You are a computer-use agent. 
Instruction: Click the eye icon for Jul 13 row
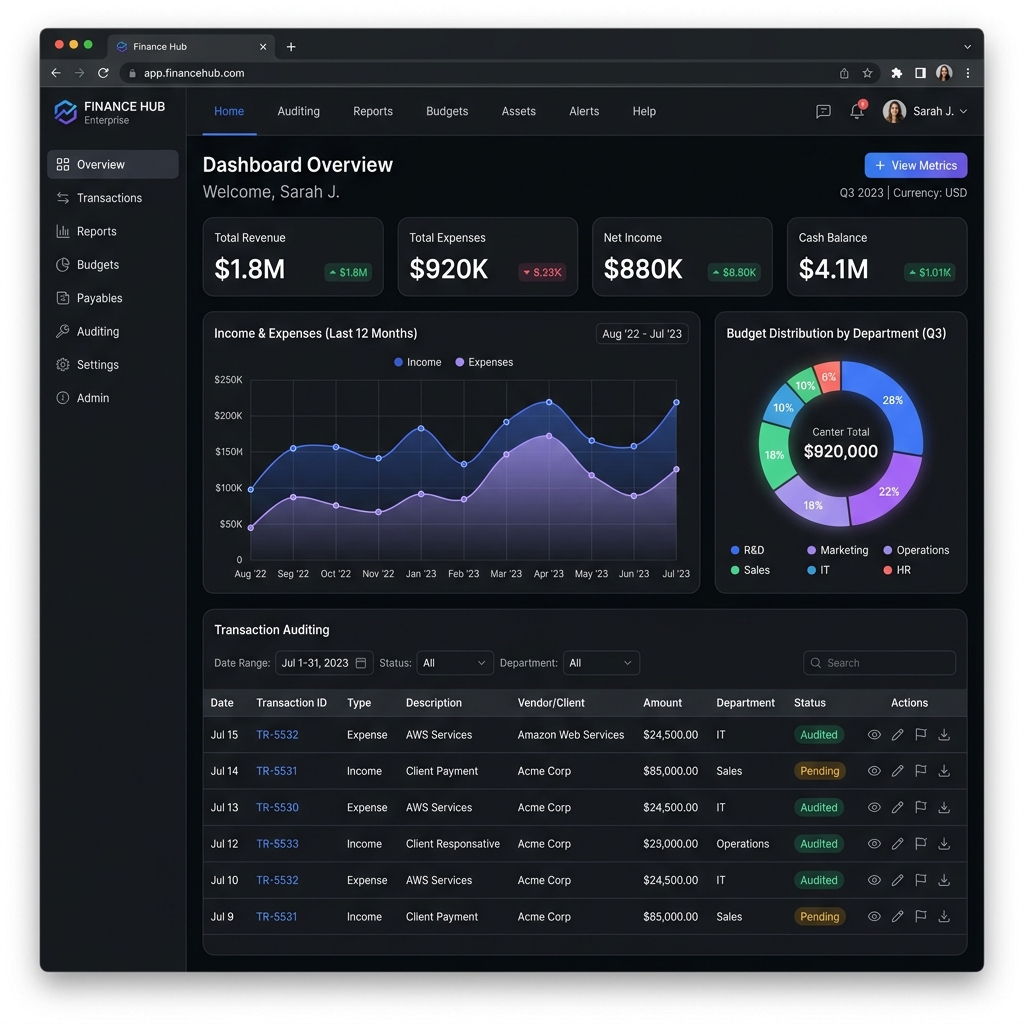(x=874, y=808)
